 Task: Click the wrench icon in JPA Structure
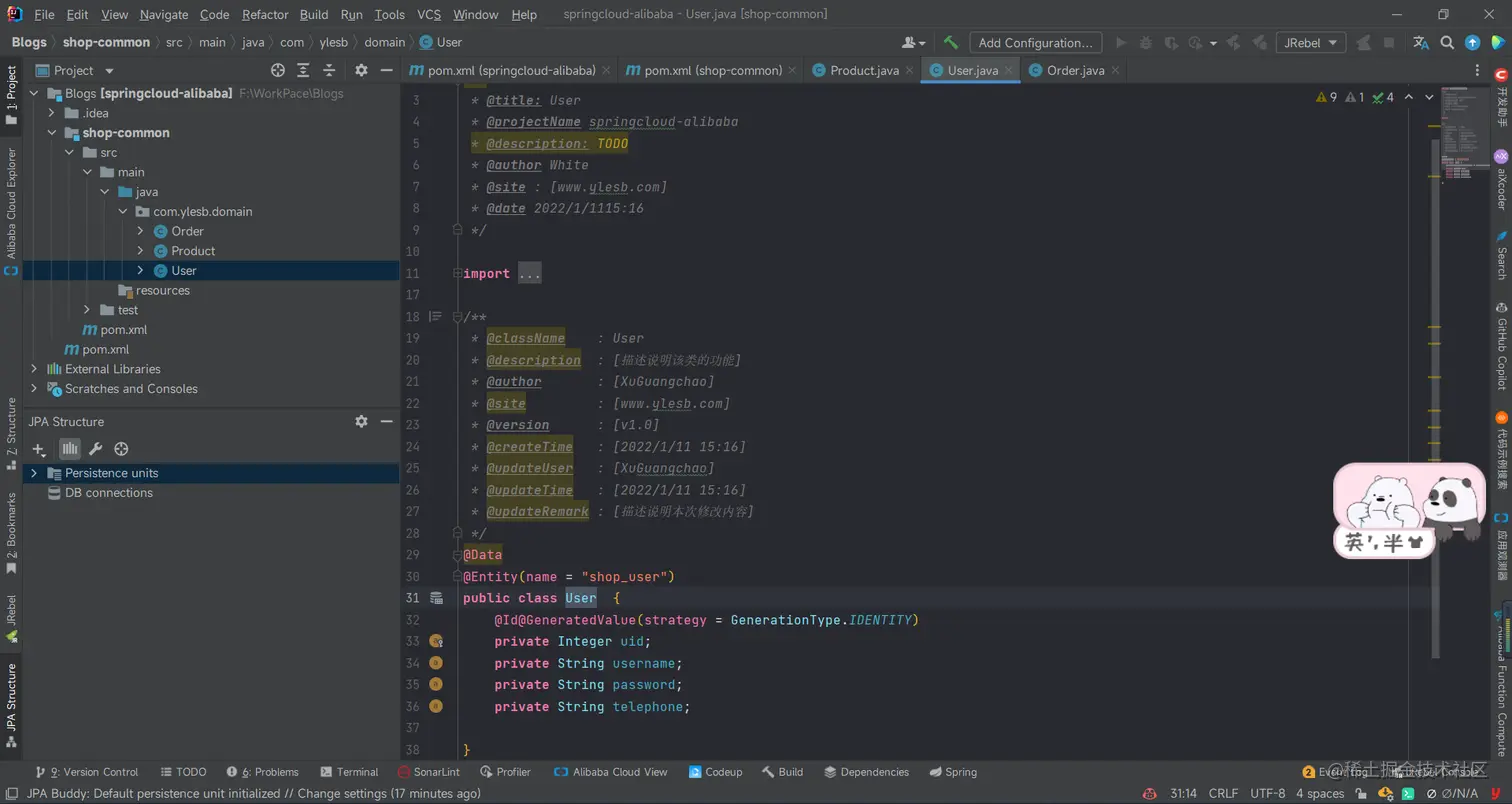pyautogui.click(x=95, y=450)
